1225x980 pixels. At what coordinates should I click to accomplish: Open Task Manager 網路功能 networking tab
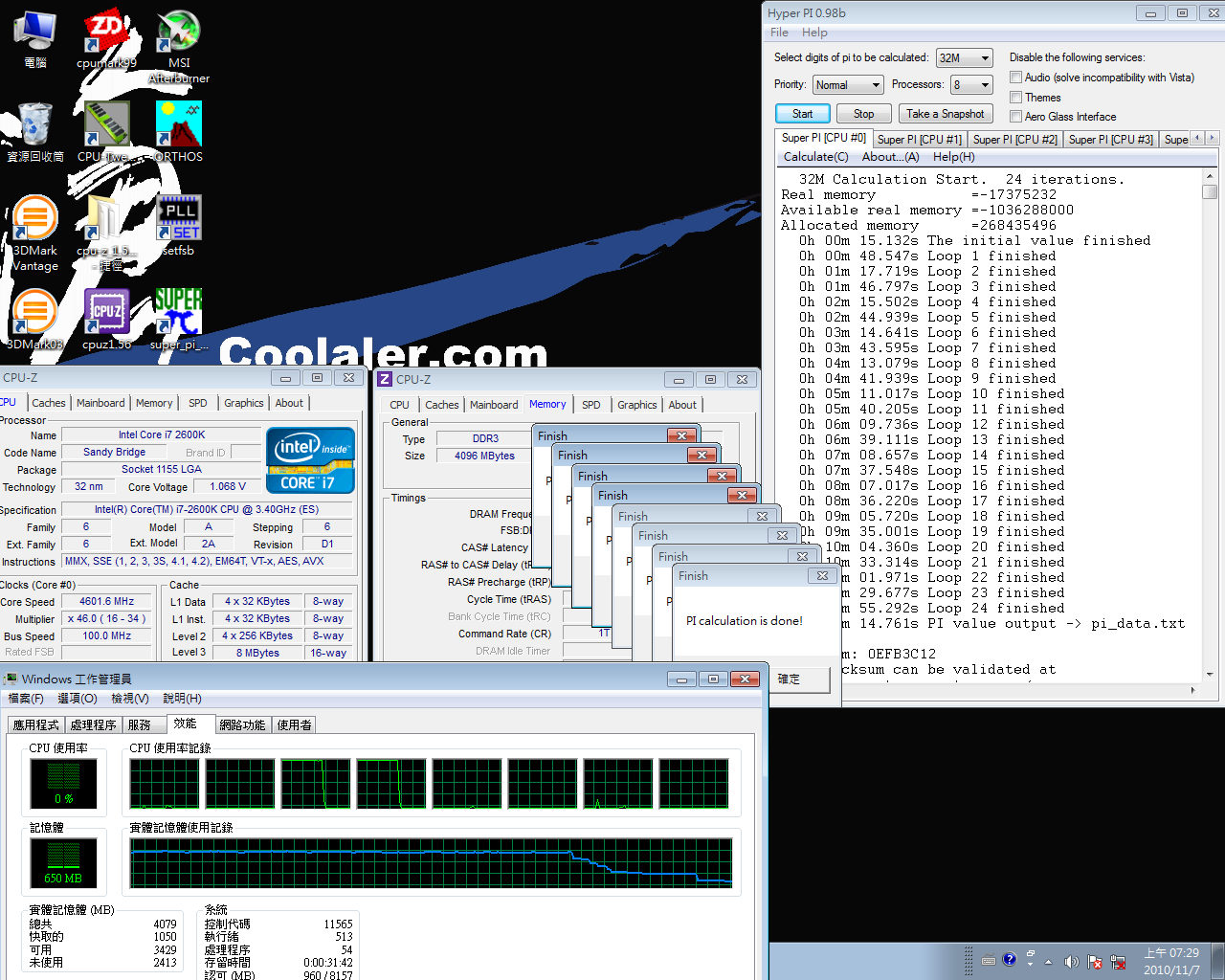(x=242, y=725)
